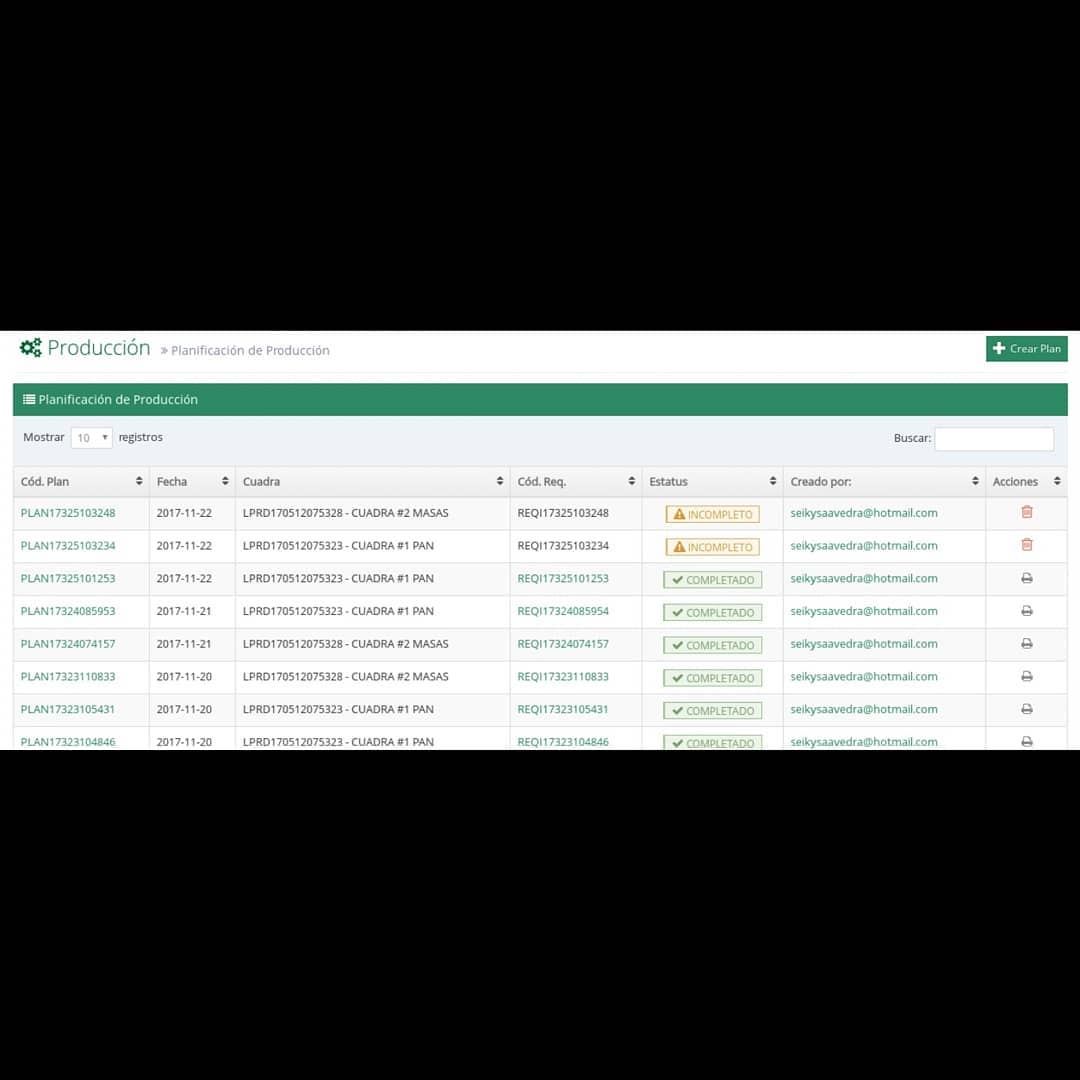Sort table by Cuadra column

click(373, 481)
